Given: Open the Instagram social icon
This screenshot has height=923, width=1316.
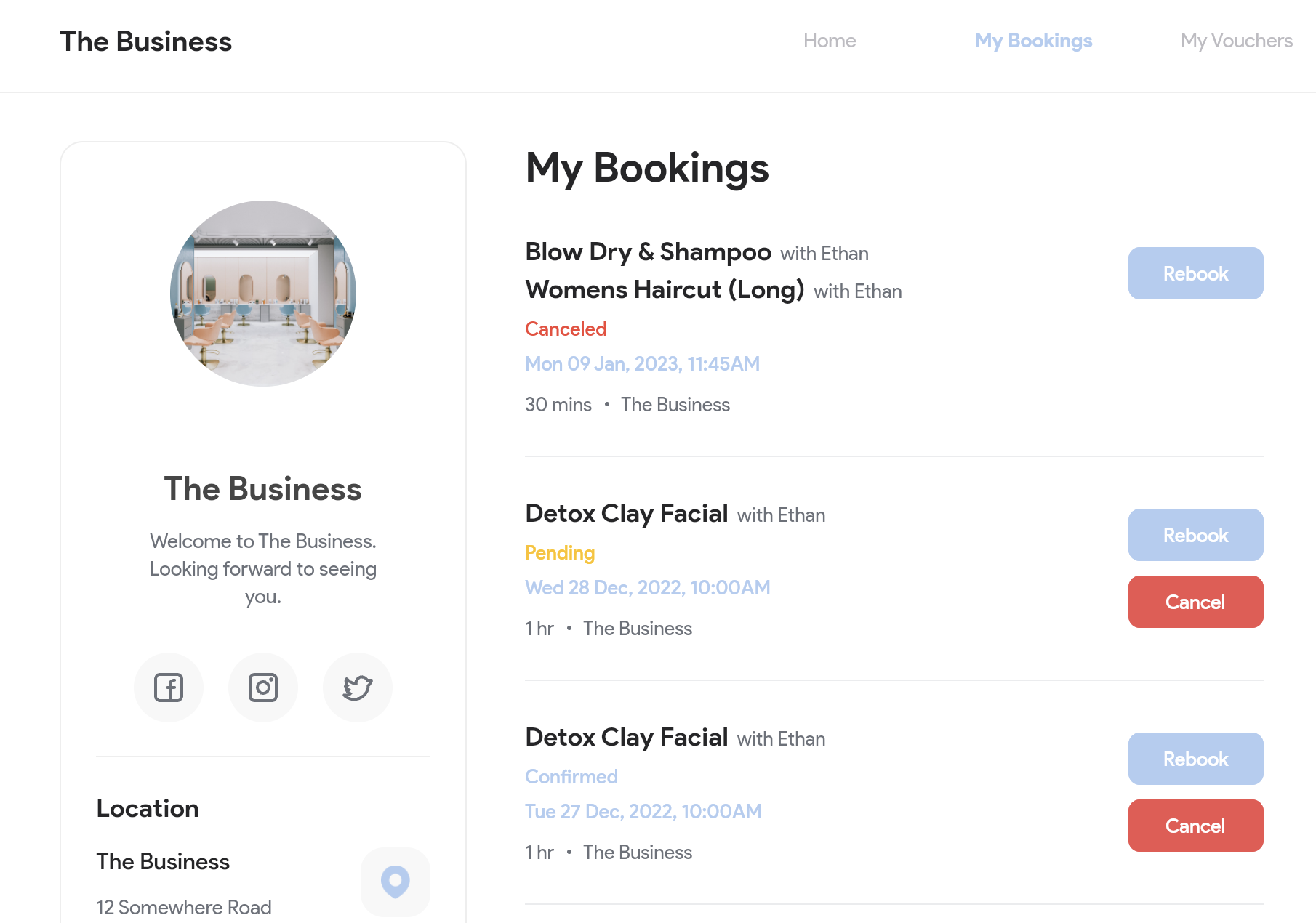Looking at the screenshot, I should coord(263,688).
